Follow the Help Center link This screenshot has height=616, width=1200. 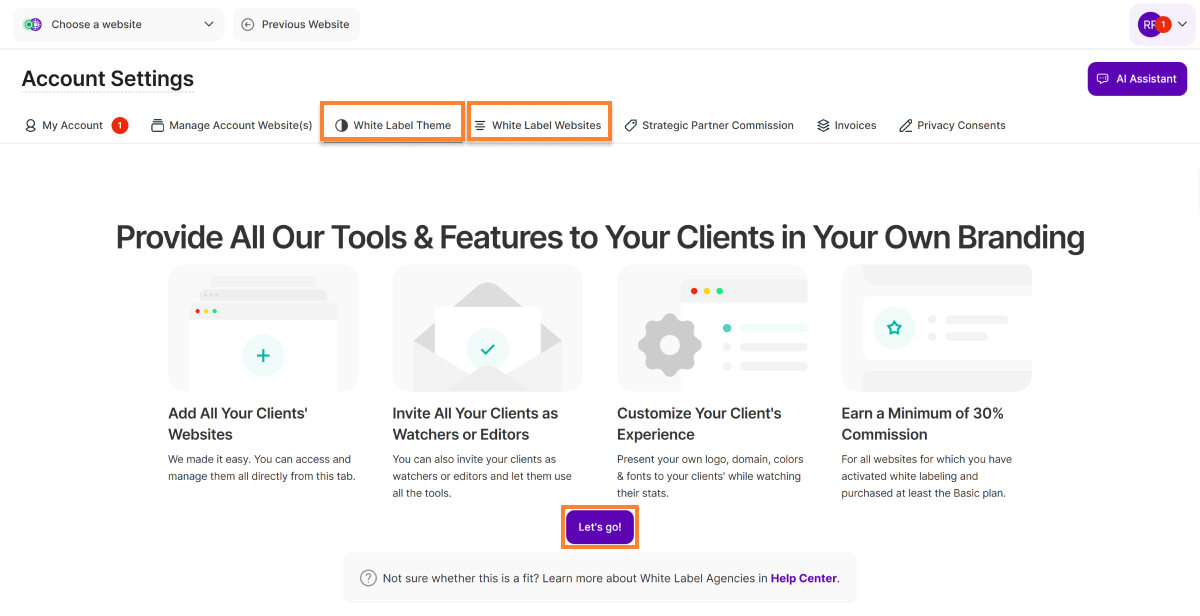tap(804, 578)
